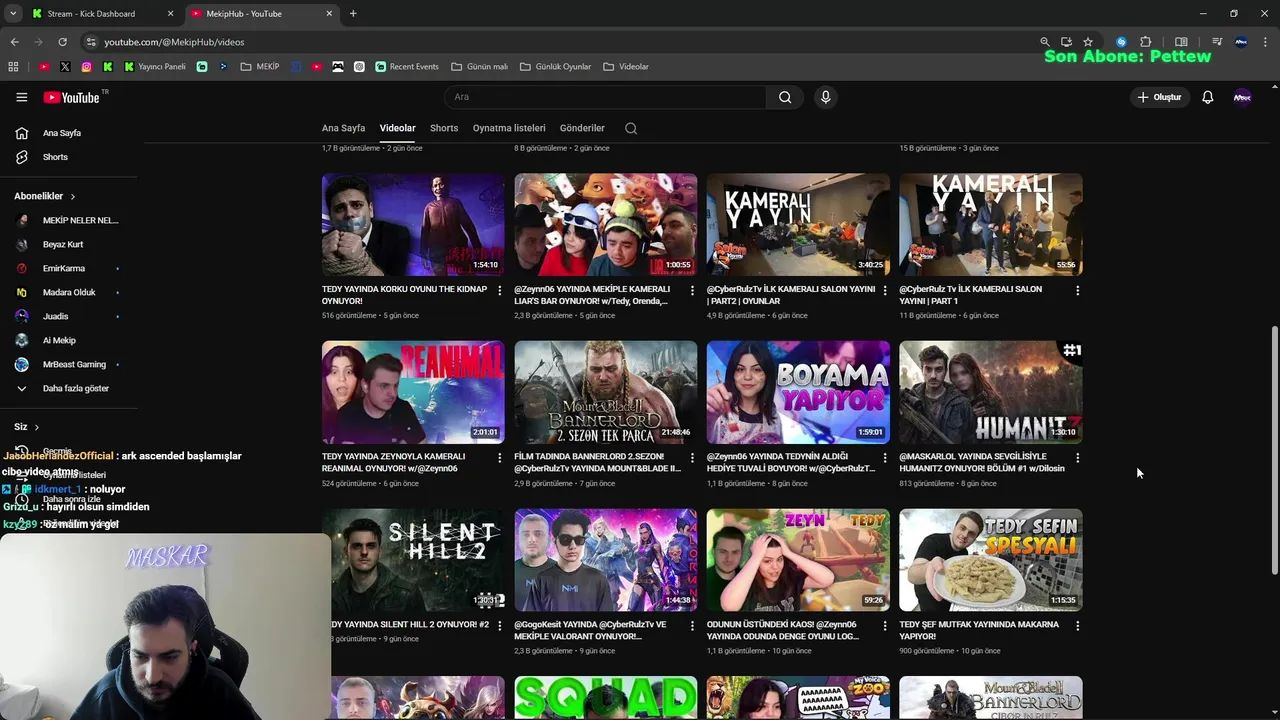Open options menu for THE KIDNAP video
This screenshot has height=720, width=1280.
[x=499, y=290]
